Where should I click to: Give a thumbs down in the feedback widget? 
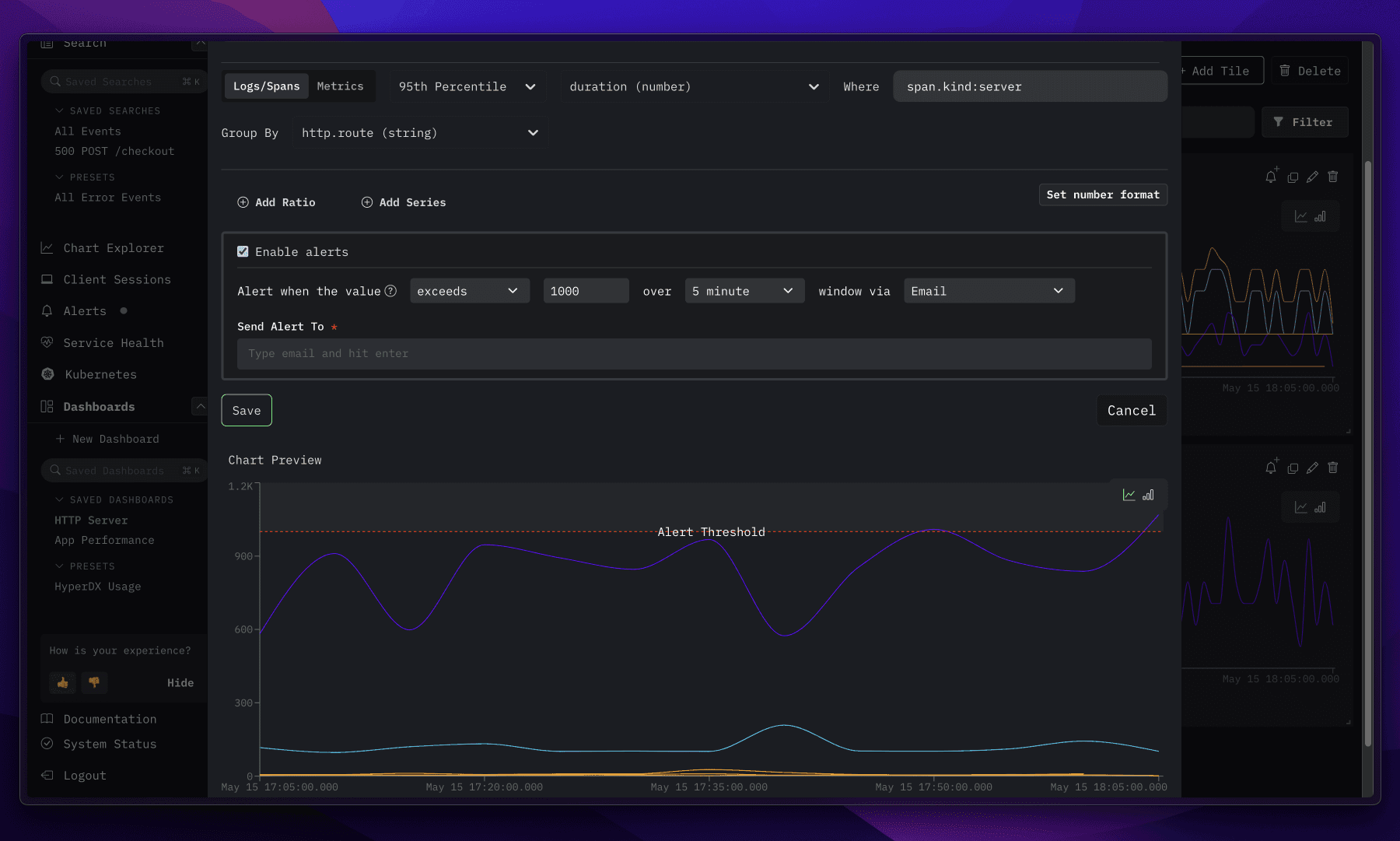coord(93,682)
